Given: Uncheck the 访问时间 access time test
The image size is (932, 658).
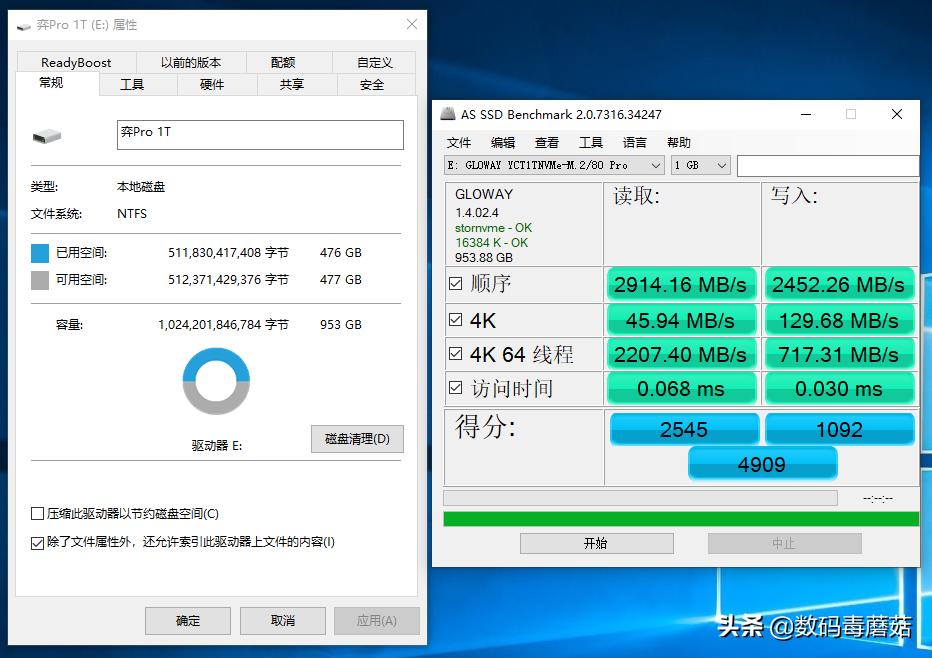Looking at the screenshot, I should (x=455, y=388).
